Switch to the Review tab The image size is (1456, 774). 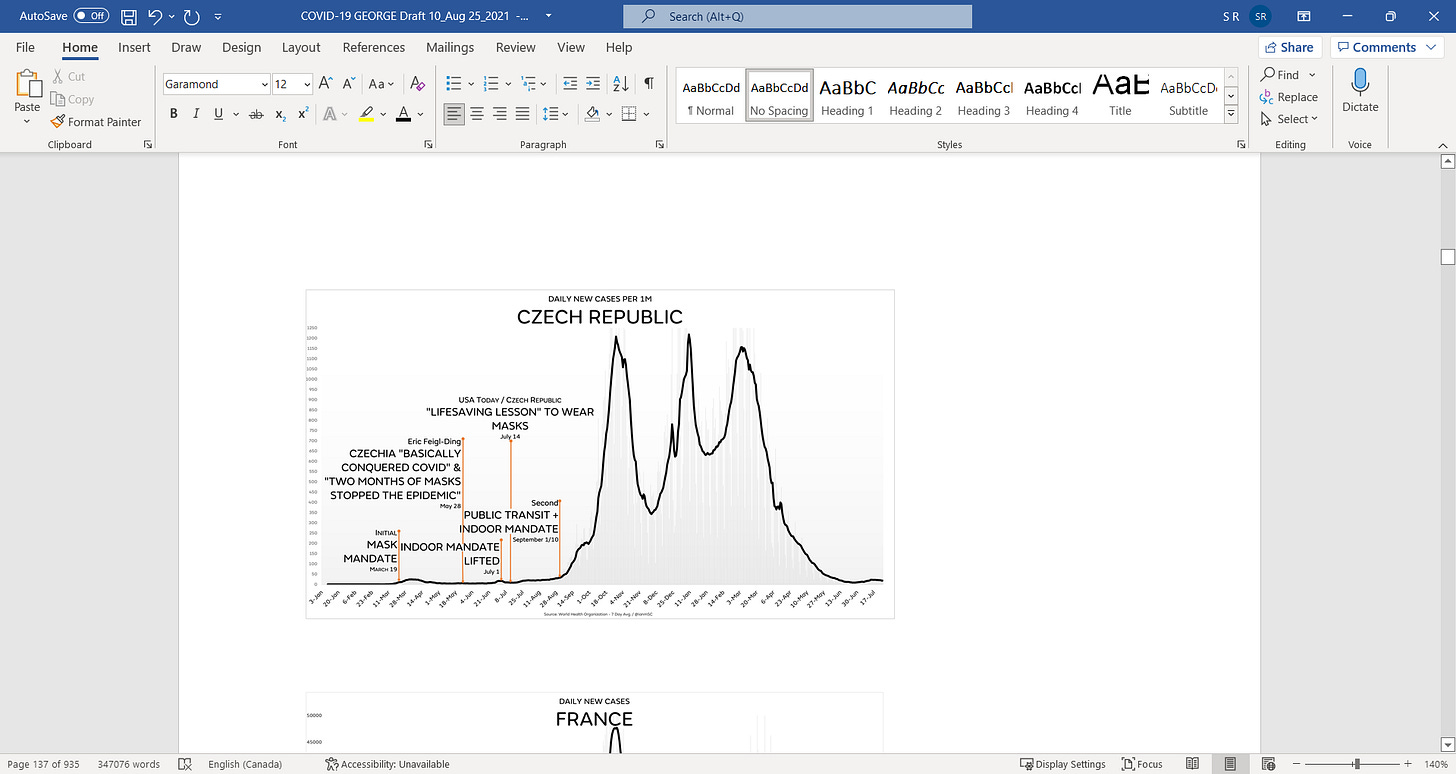[x=516, y=47]
